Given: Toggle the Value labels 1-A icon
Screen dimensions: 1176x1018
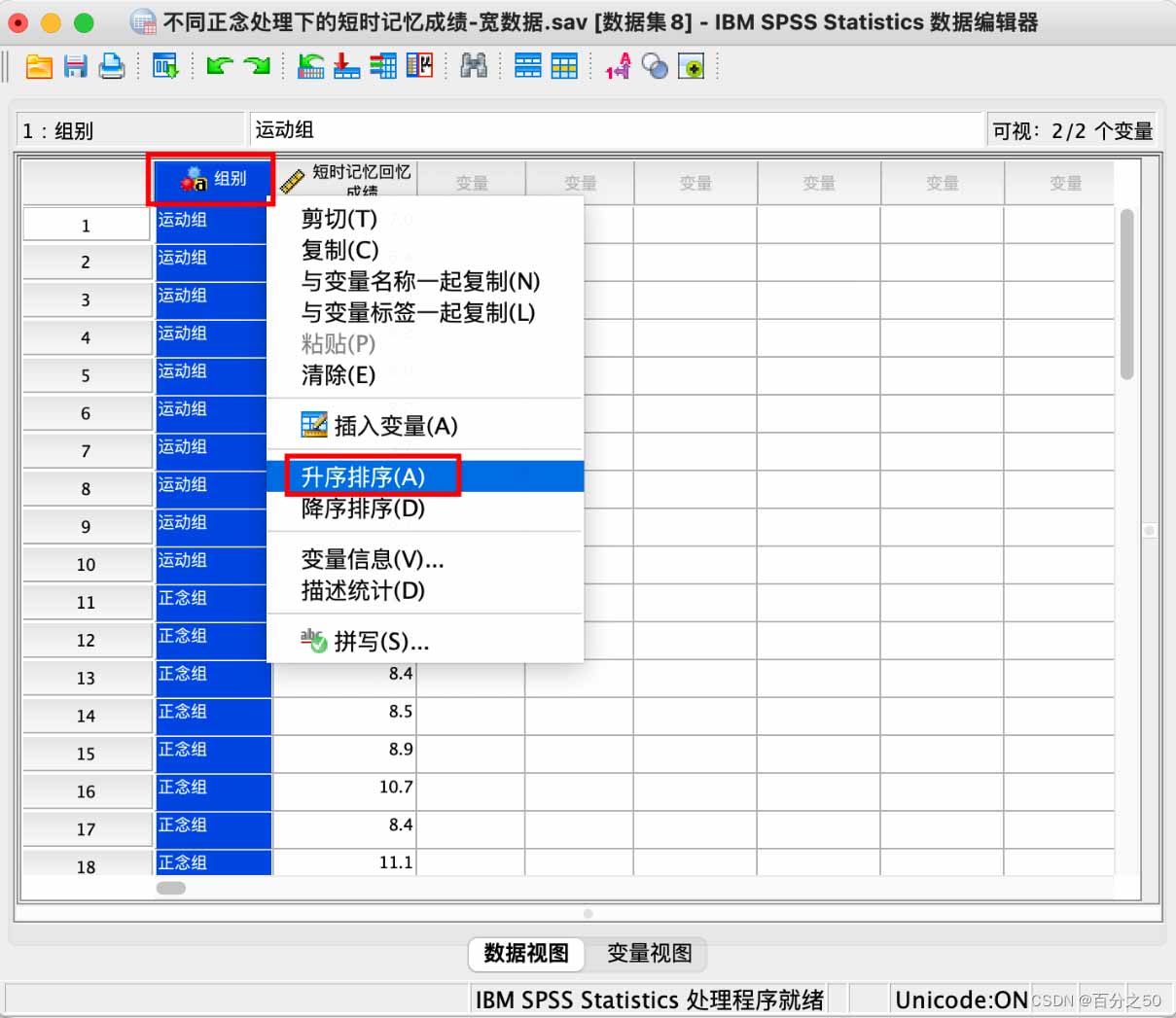Looking at the screenshot, I should coord(619,66).
